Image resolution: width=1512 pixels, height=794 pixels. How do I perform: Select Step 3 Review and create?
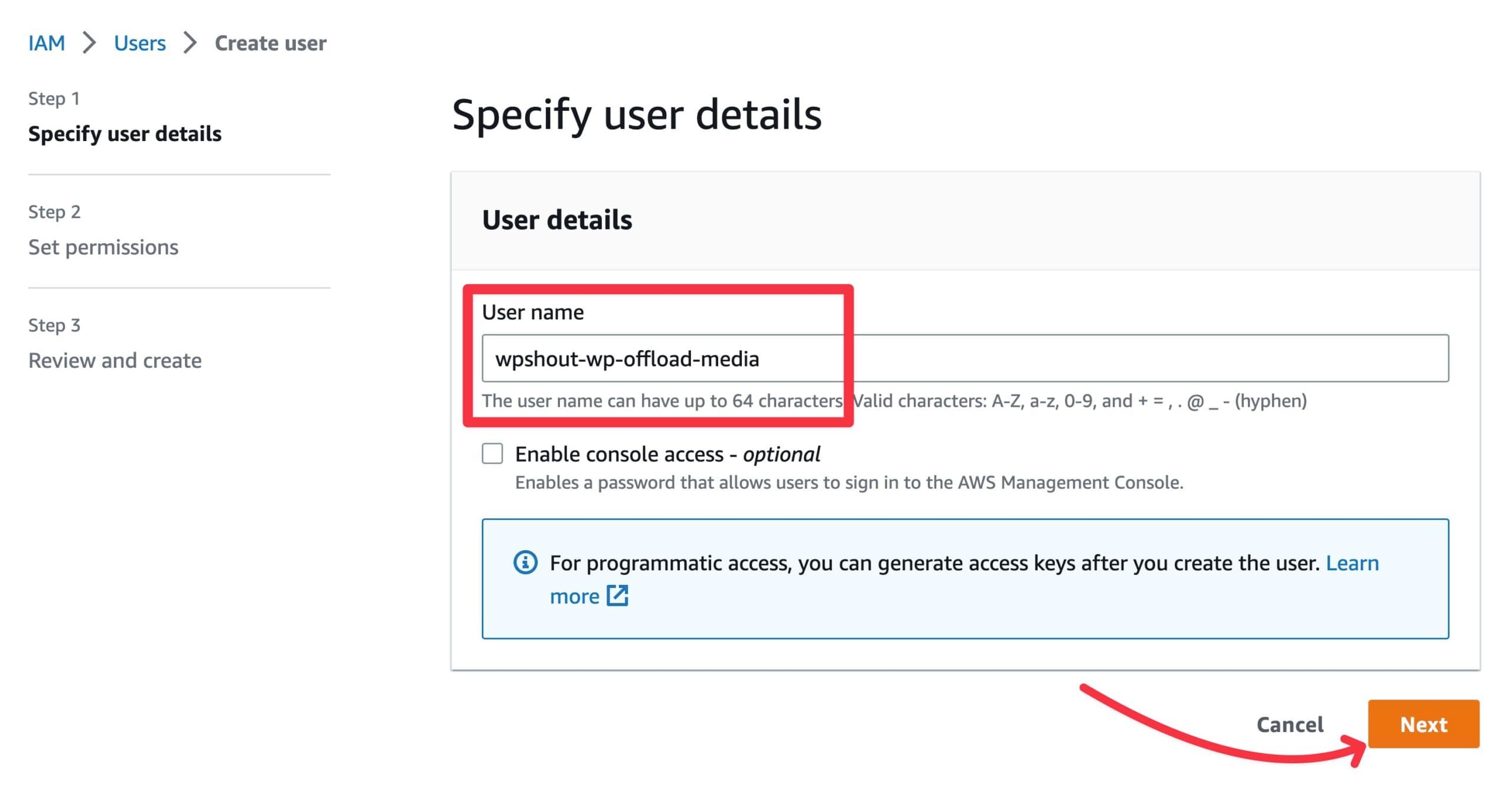coord(115,360)
